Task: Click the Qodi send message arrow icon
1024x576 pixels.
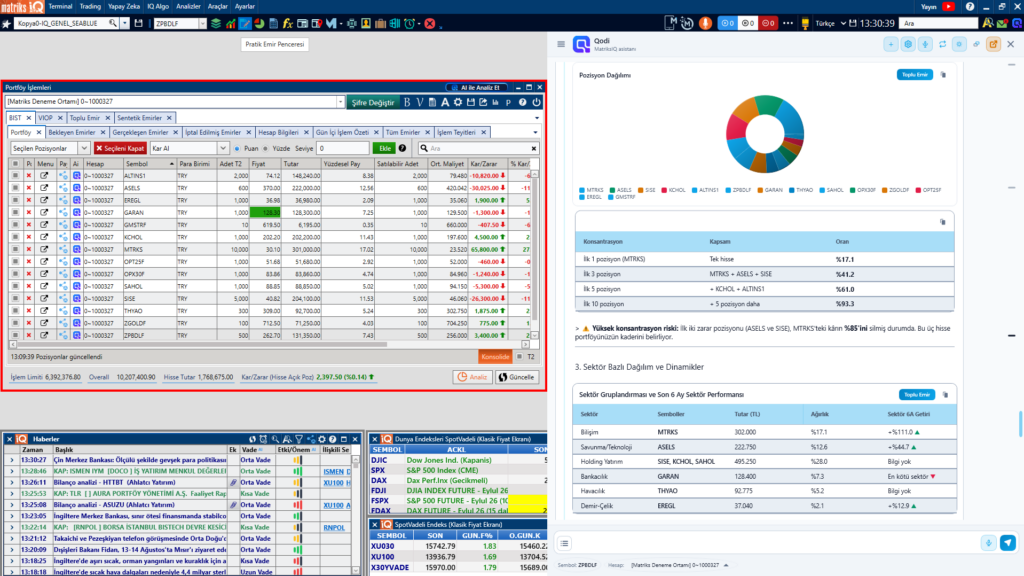Action: click(x=1008, y=543)
